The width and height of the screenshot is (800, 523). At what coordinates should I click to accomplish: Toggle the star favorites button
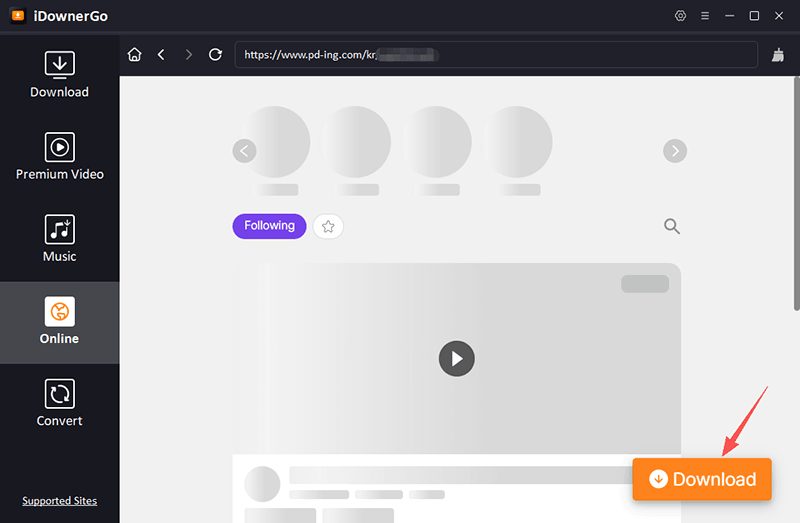click(328, 226)
